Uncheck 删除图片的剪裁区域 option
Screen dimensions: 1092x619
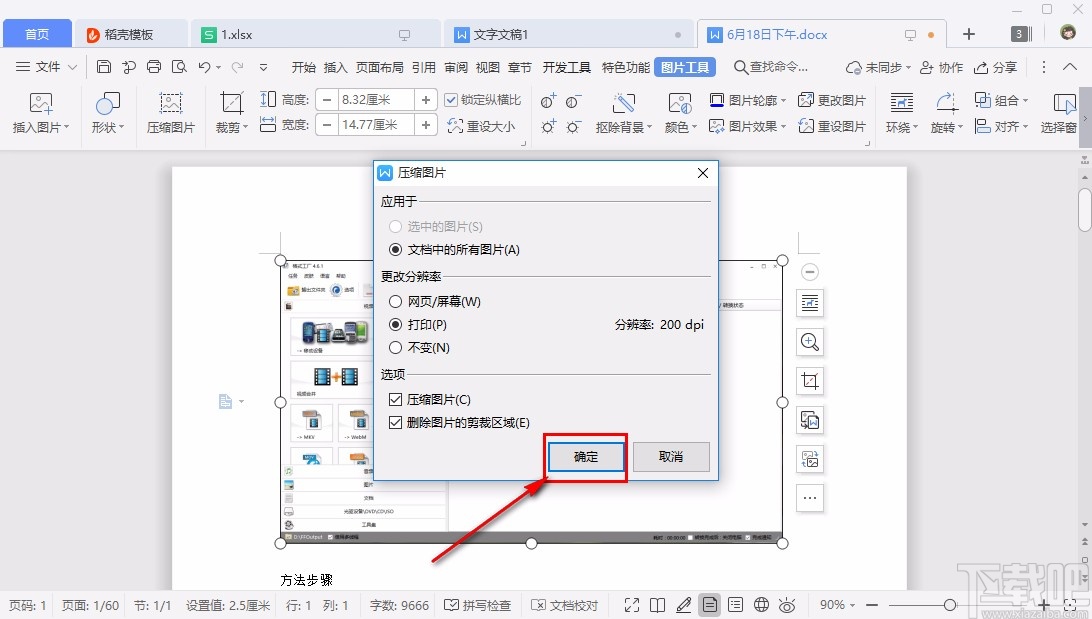click(x=394, y=421)
